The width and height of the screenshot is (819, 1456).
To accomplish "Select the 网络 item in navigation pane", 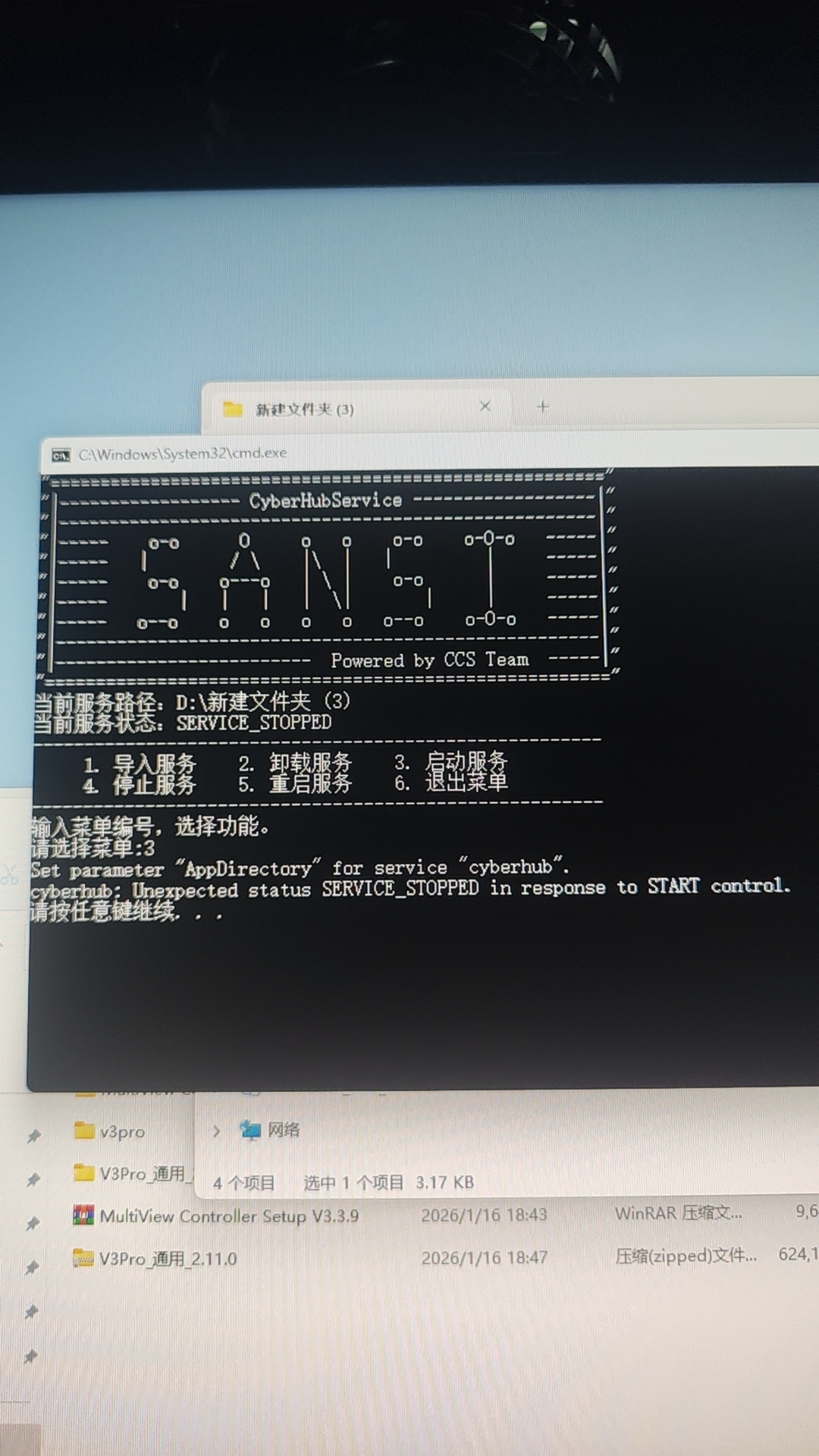I will 284,1130.
